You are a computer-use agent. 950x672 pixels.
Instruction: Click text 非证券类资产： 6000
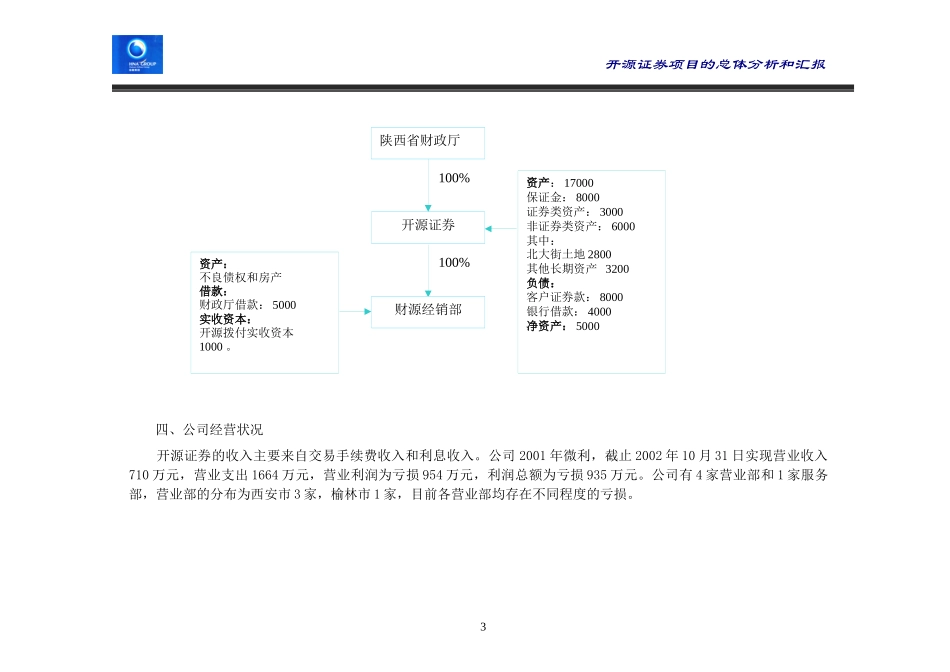[x=581, y=227]
